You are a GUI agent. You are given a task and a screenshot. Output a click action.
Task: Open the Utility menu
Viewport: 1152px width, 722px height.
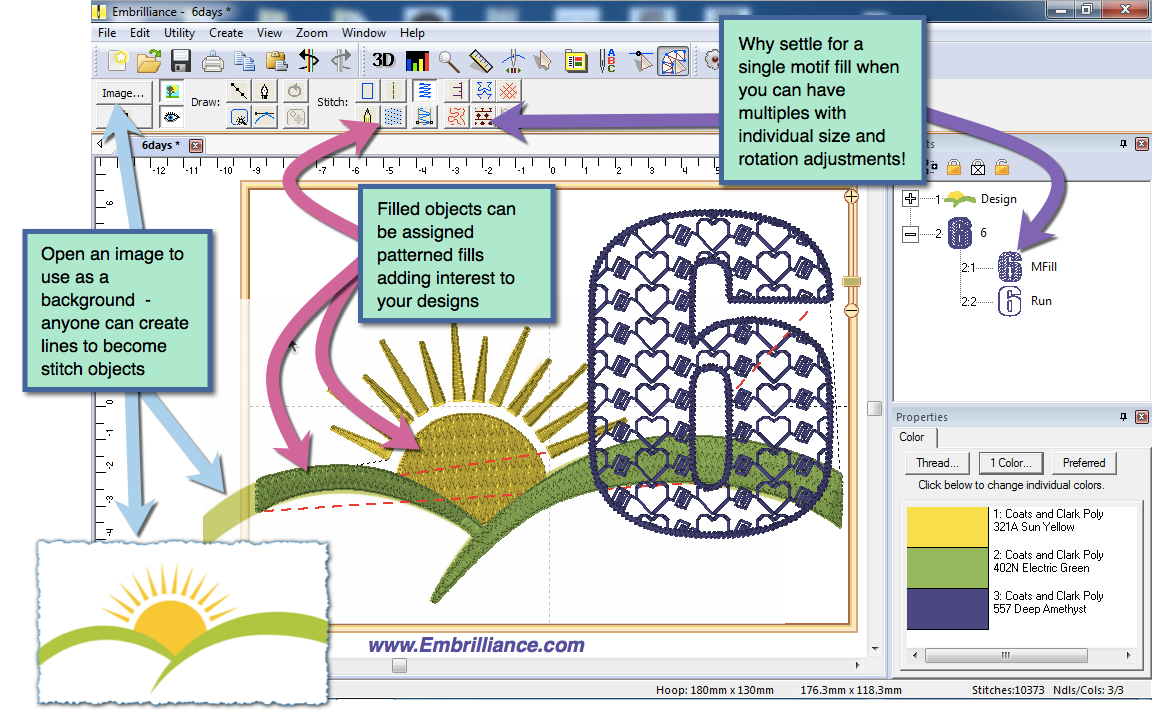click(180, 33)
